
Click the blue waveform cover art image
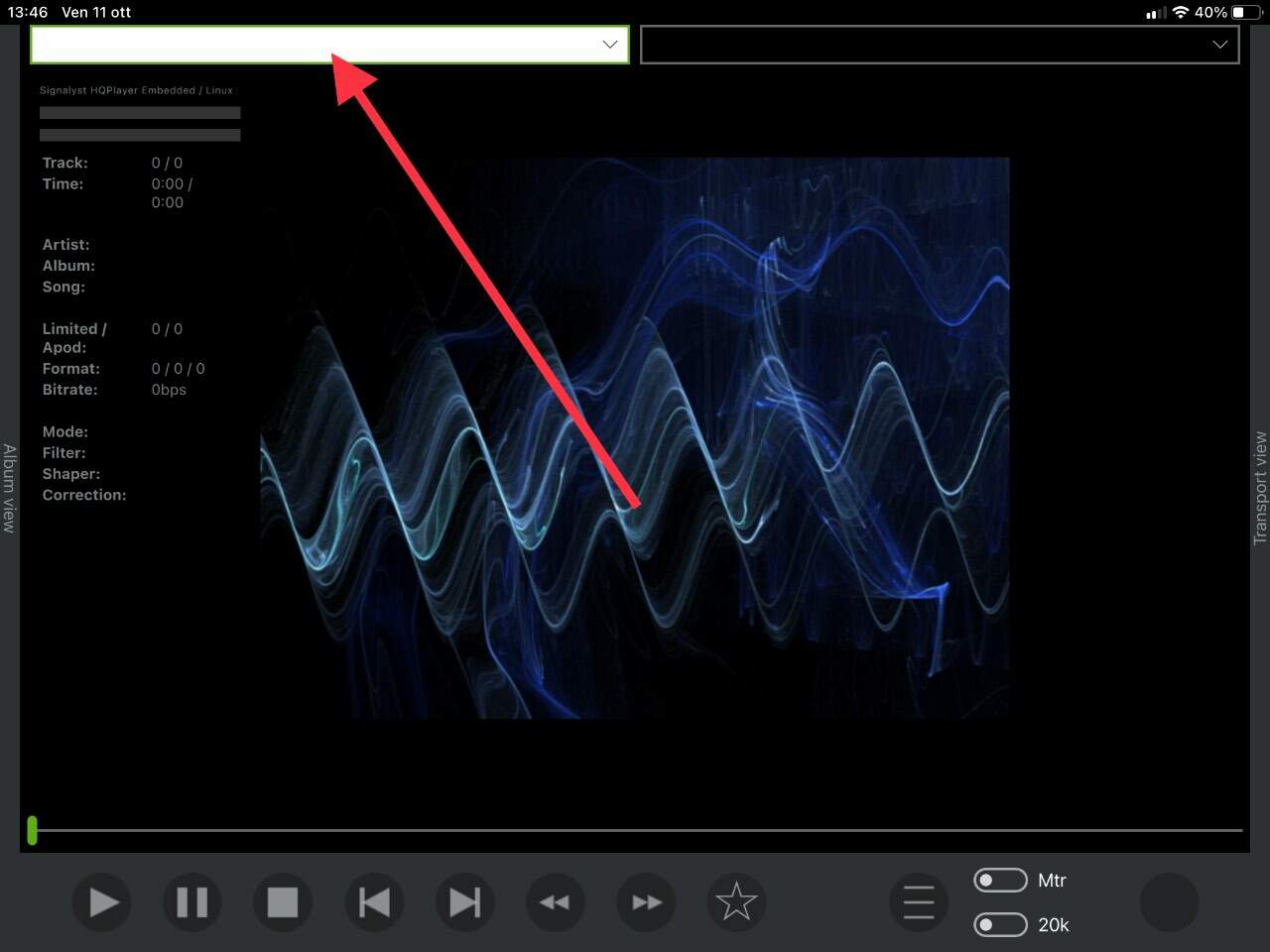[x=635, y=437]
